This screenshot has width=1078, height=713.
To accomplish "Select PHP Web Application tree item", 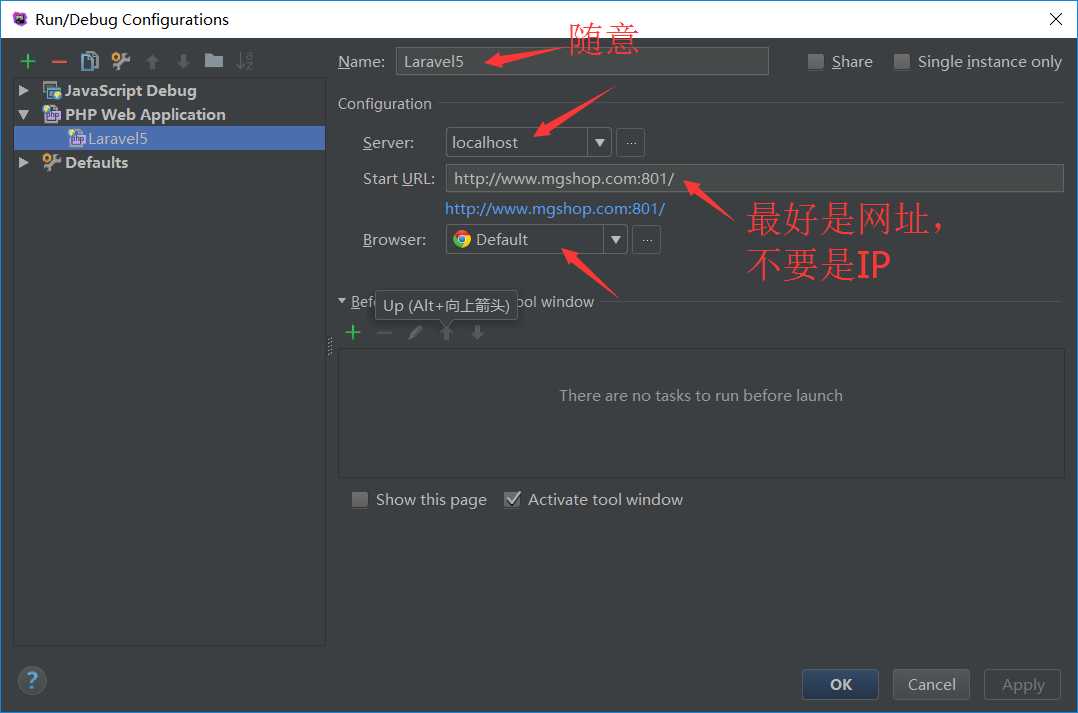I will 144,115.
